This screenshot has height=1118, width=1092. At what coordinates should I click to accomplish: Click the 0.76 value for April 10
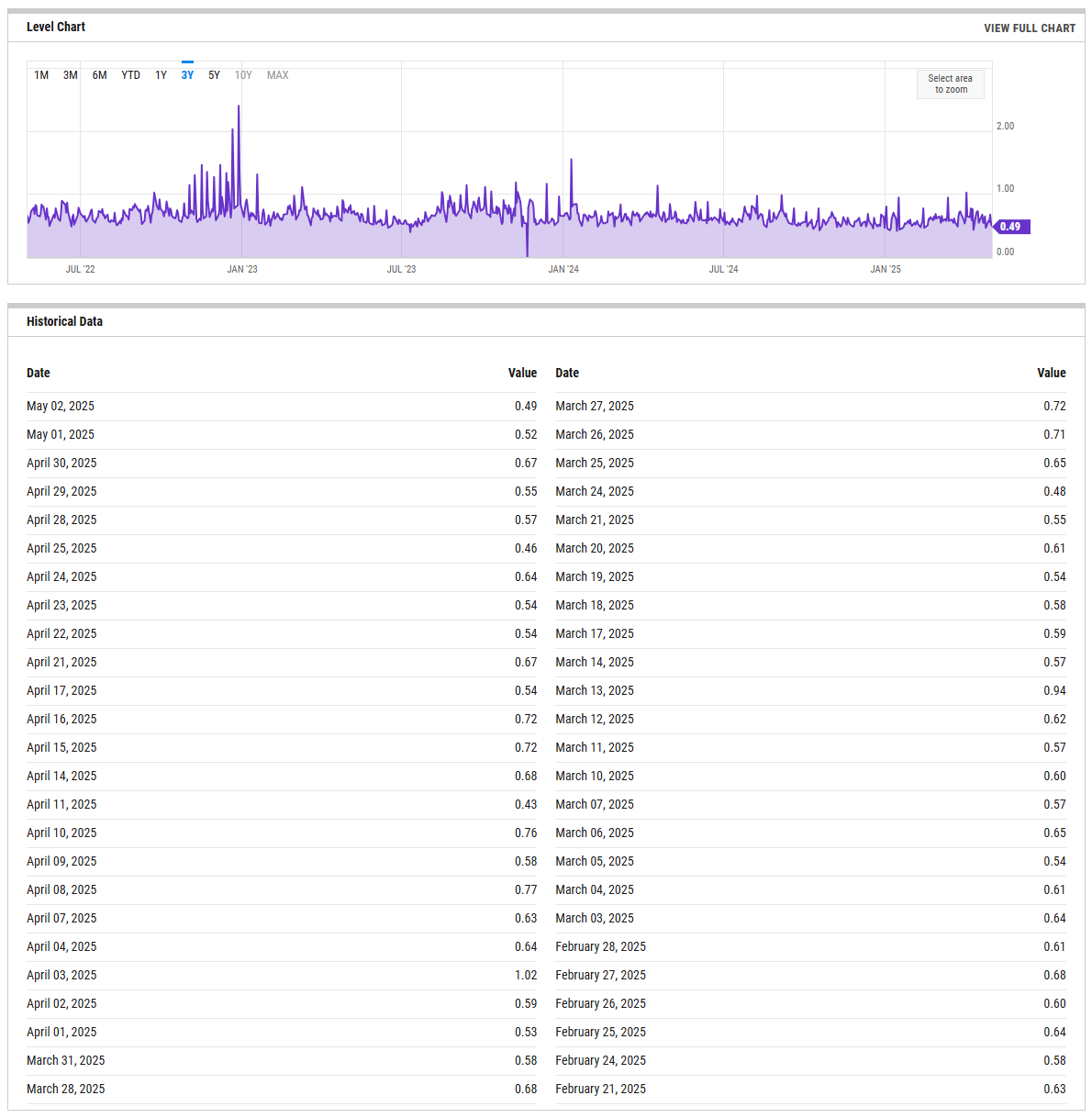click(526, 833)
